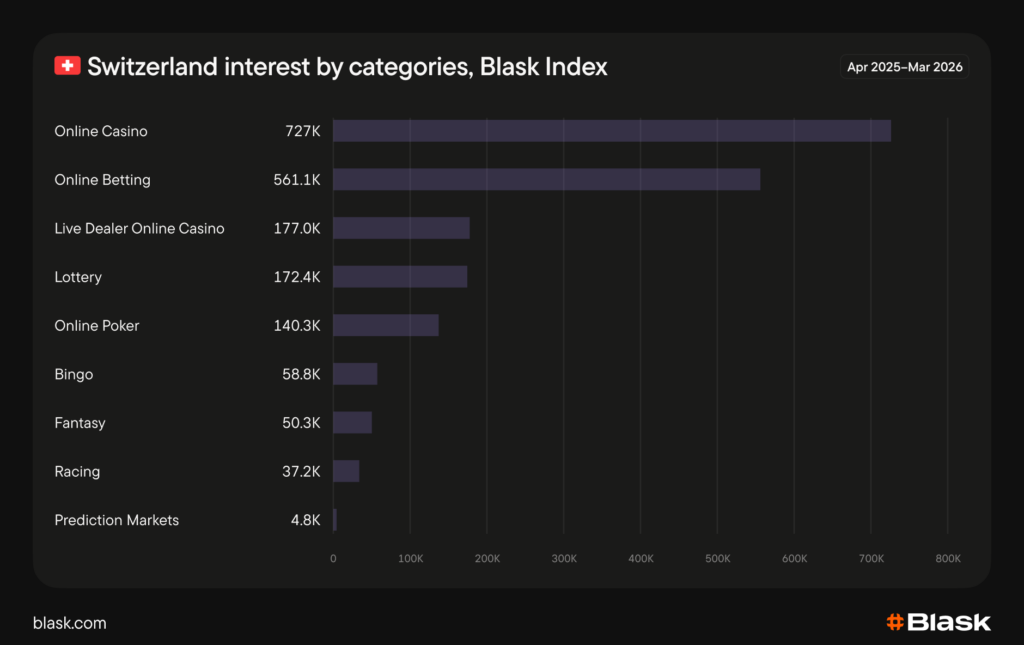Click the Fantasy bar
1024x645 pixels.
352,422
